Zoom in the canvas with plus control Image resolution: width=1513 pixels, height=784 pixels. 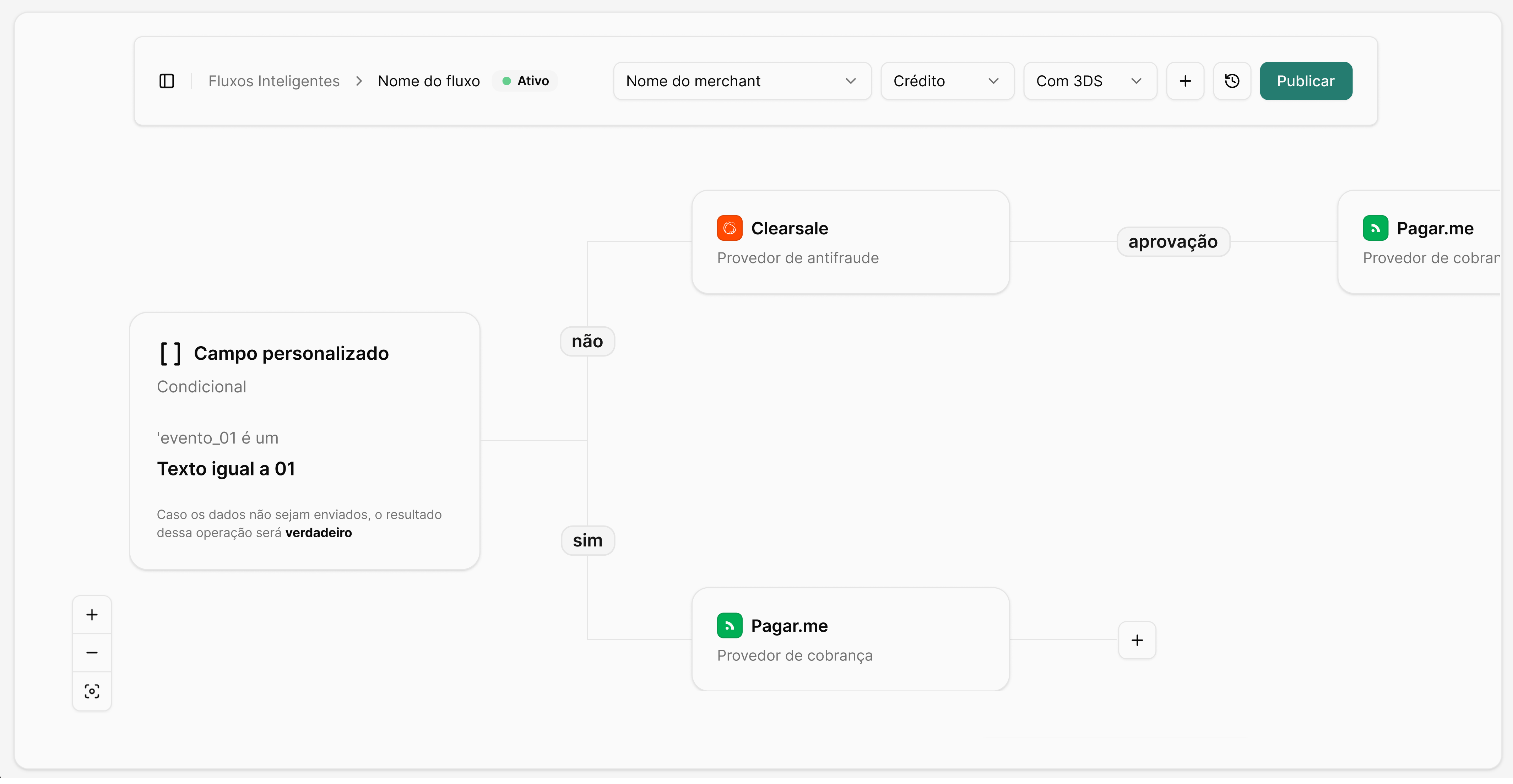pyautogui.click(x=92, y=615)
